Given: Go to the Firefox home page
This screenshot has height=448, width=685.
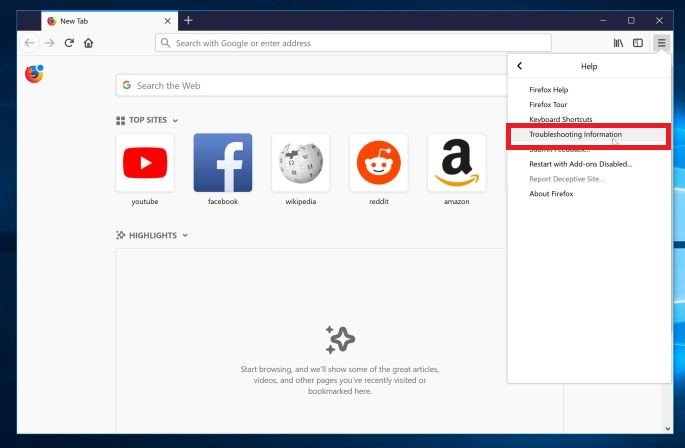Looking at the screenshot, I should [89, 43].
